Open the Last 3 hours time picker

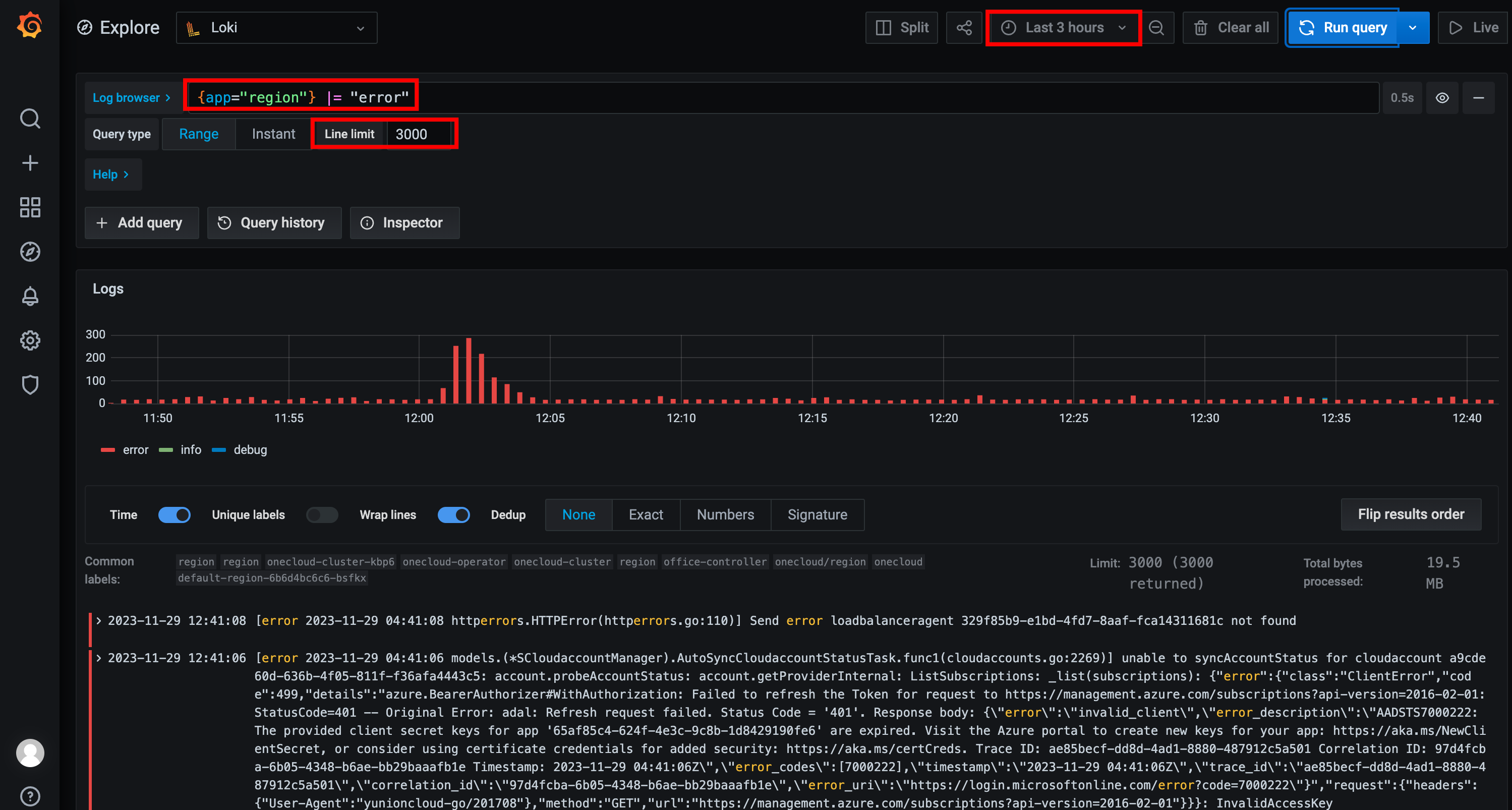click(1064, 28)
